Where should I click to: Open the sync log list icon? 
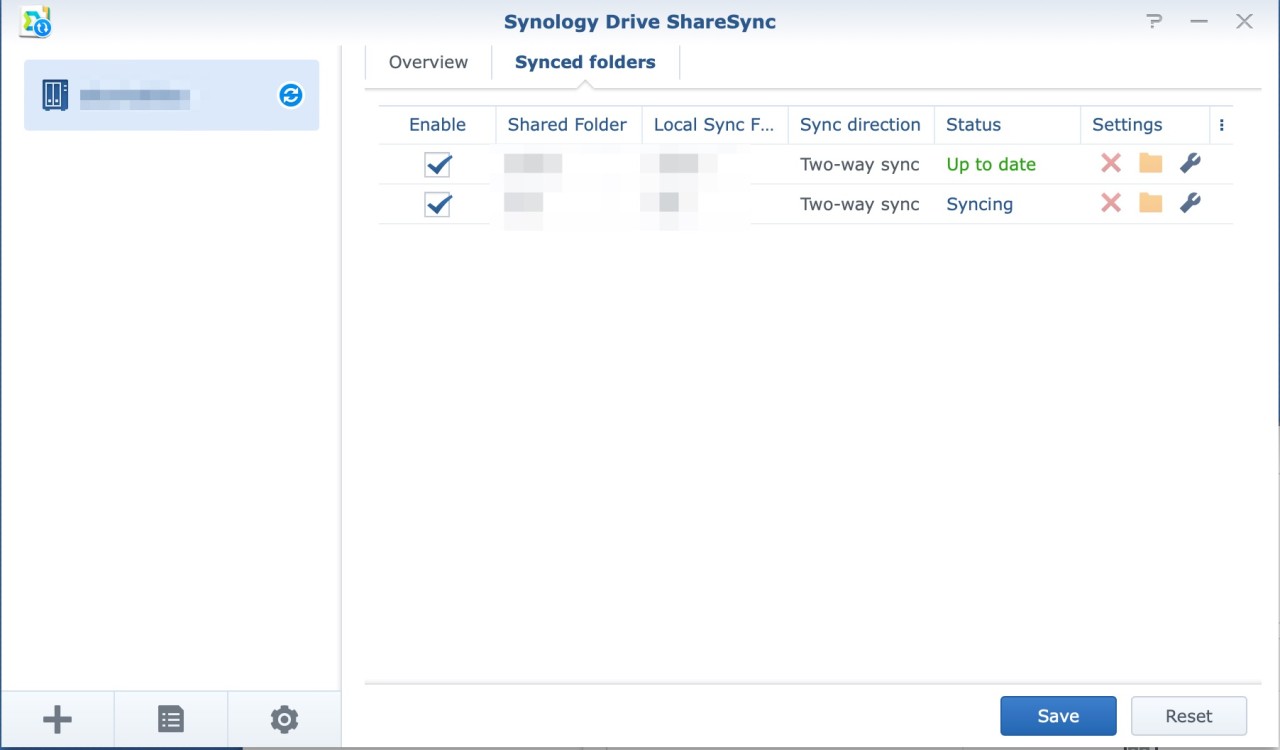(x=170, y=718)
